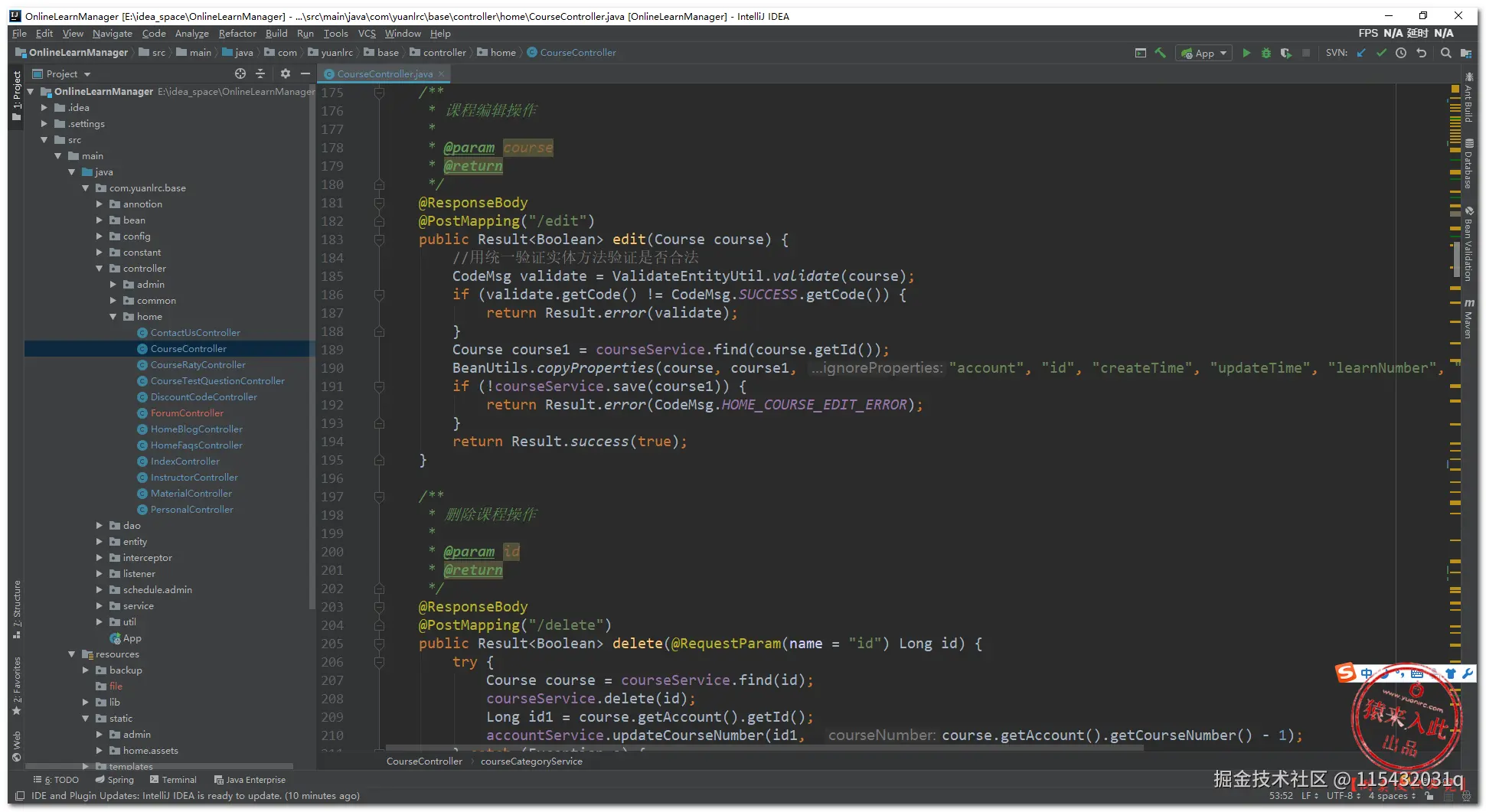The image size is (1486, 812).
Task: Build the project with the hammer icon
Action: [1161, 53]
